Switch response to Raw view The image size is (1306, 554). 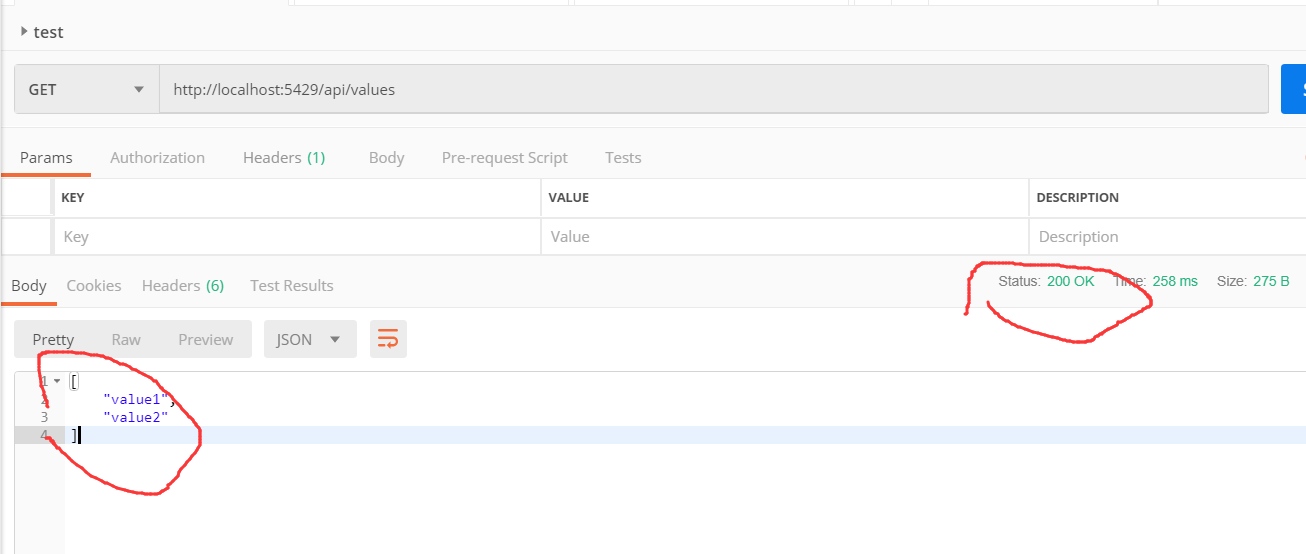(x=126, y=339)
